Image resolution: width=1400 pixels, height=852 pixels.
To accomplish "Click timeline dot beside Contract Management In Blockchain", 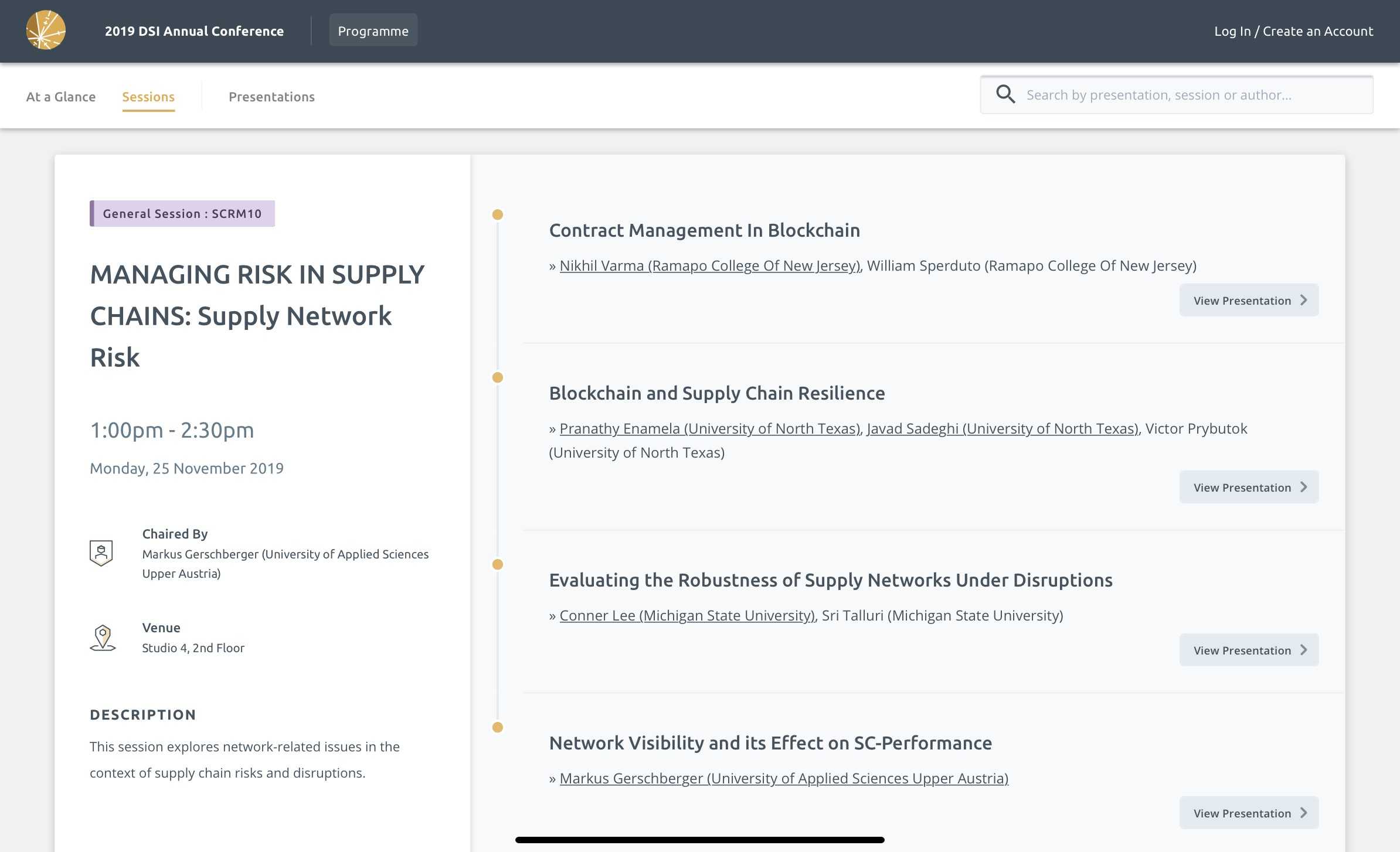I will click(x=497, y=215).
